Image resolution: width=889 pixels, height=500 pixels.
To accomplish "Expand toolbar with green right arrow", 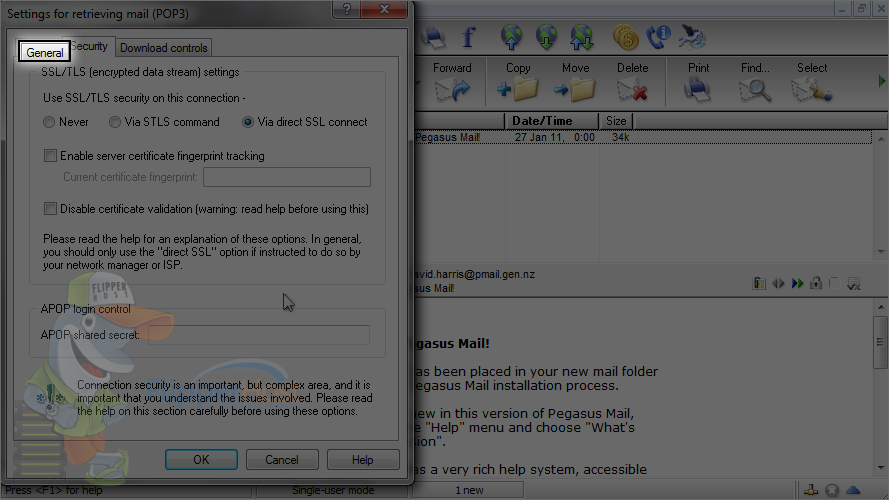I will pos(882,81).
